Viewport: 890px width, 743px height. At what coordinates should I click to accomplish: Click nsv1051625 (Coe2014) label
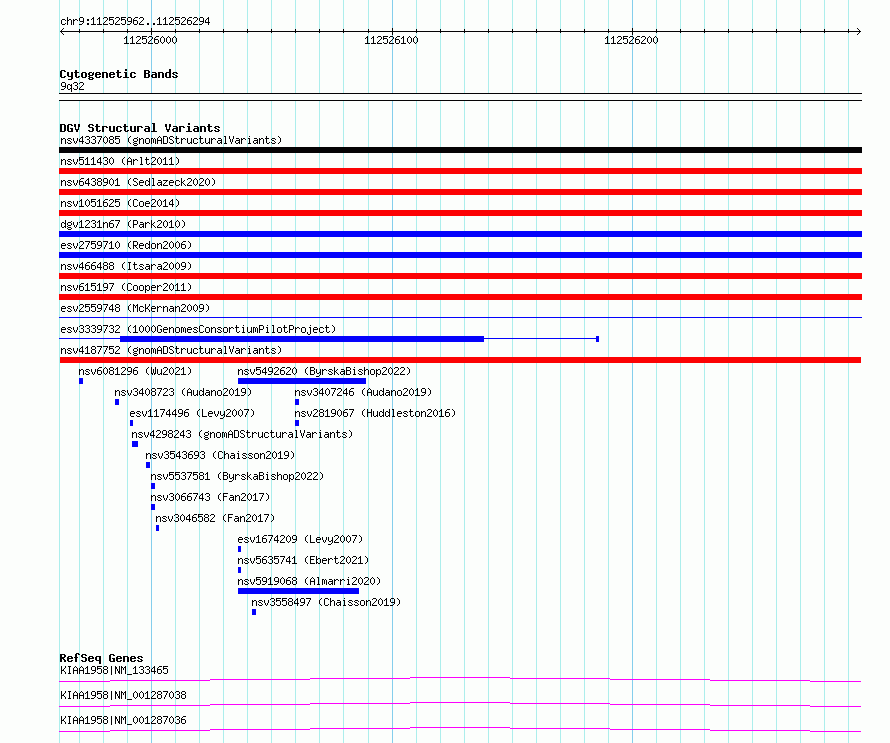[120, 203]
